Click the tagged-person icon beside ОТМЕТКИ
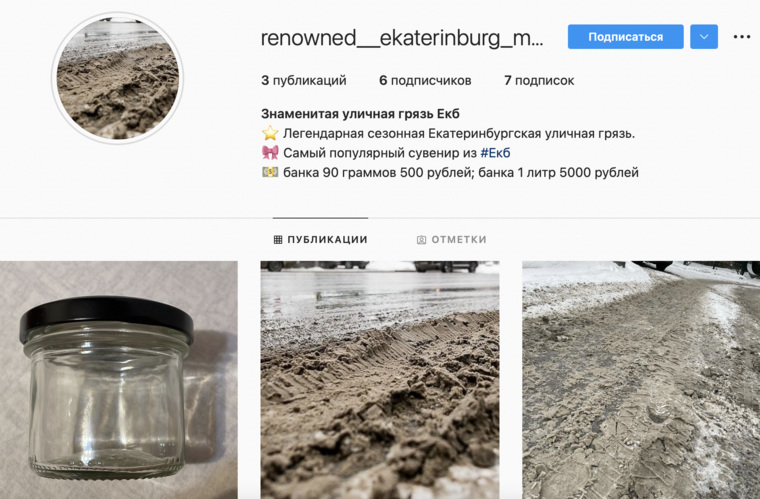The height and width of the screenshot is (499, 760). (422, 240)
